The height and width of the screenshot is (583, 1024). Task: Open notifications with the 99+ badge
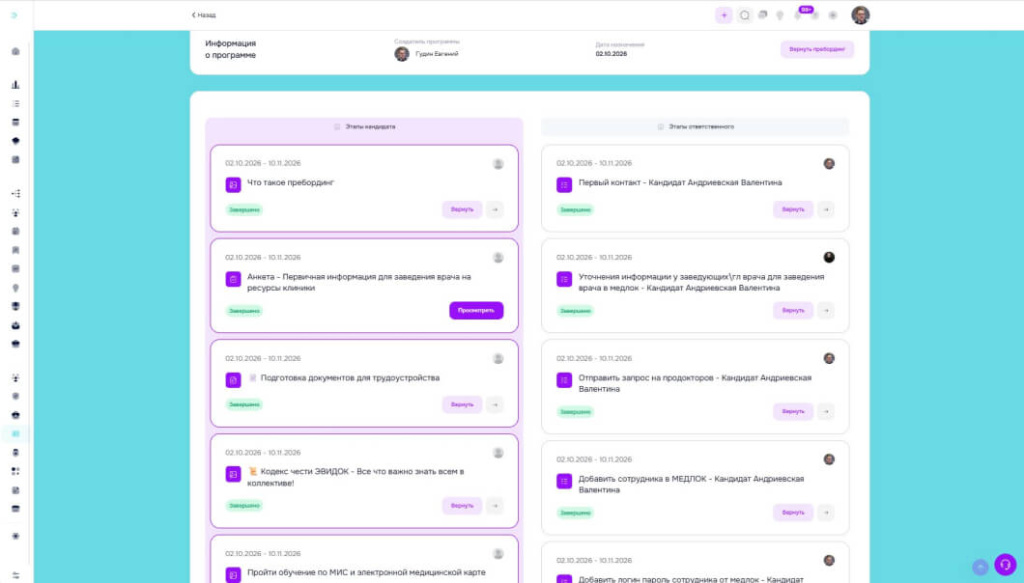(799, 14)
